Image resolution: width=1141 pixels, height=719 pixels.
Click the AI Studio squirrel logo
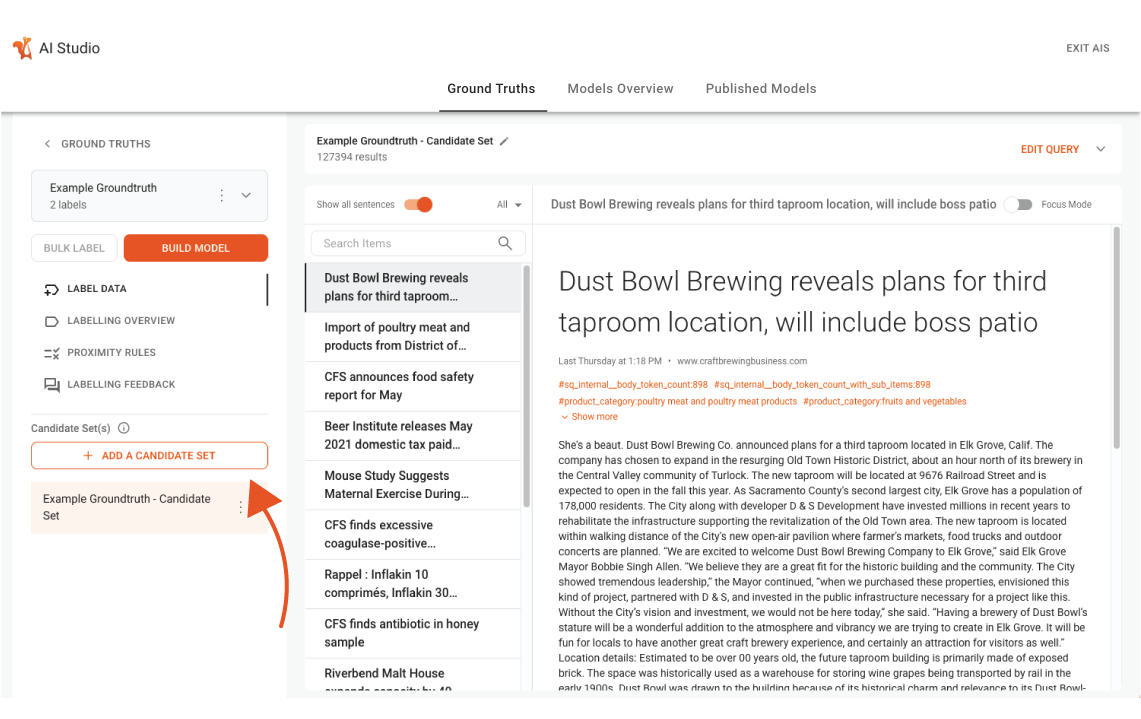pos(23,48)
